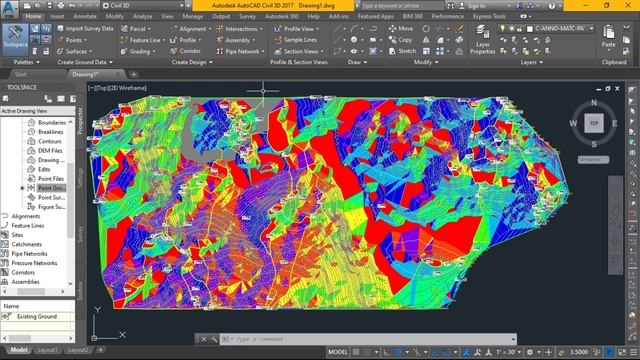This screenshot has width=640, height=360.
Task: Click the Annotation Monitor plus icon
Action: click(549, 352)
